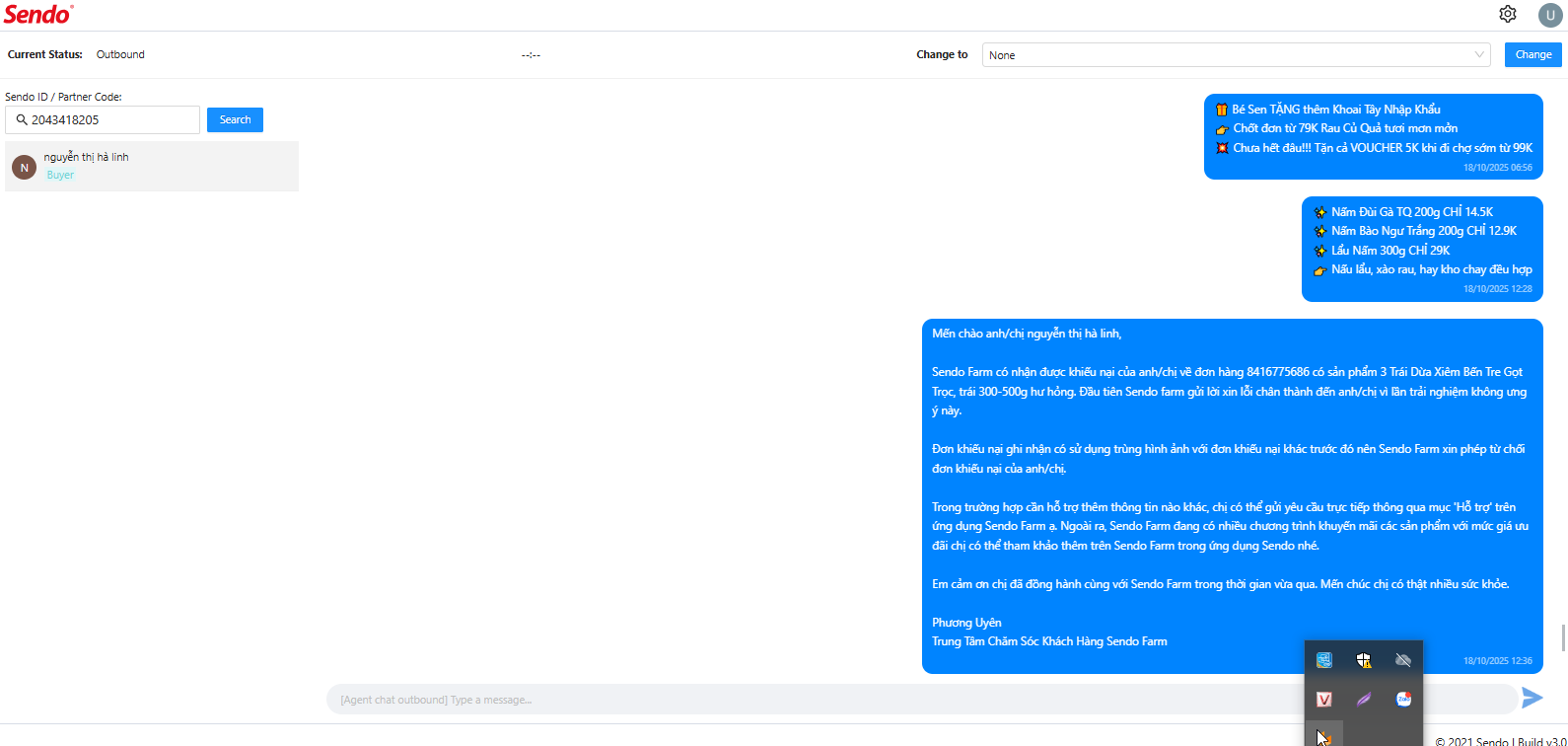Click the line 'Chốt đơn từ 79K Rau Củ Quả'
This screenshot has width=1568, height=746.
coord(1345,128)
